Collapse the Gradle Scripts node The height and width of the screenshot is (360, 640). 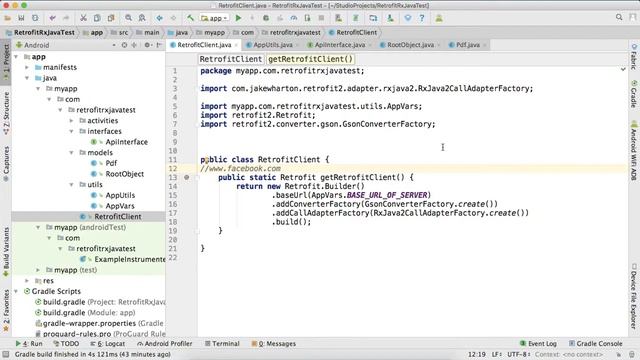click(x=16, y=291)
